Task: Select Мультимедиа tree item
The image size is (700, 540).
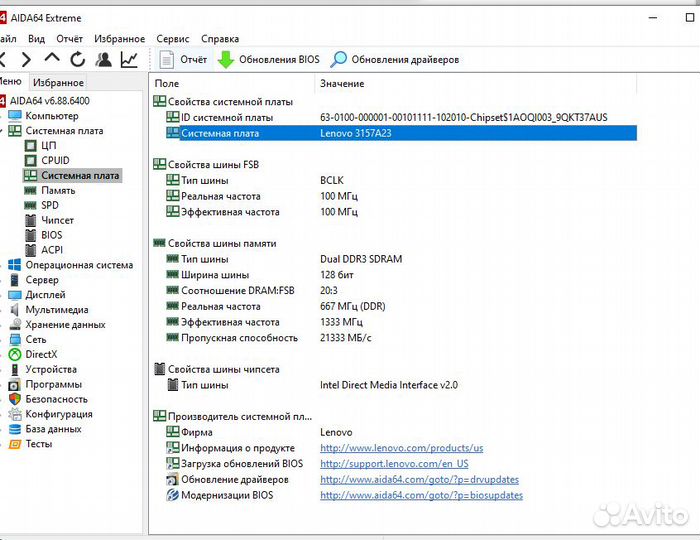Action: pyautogui.click(x=57, y=310)
